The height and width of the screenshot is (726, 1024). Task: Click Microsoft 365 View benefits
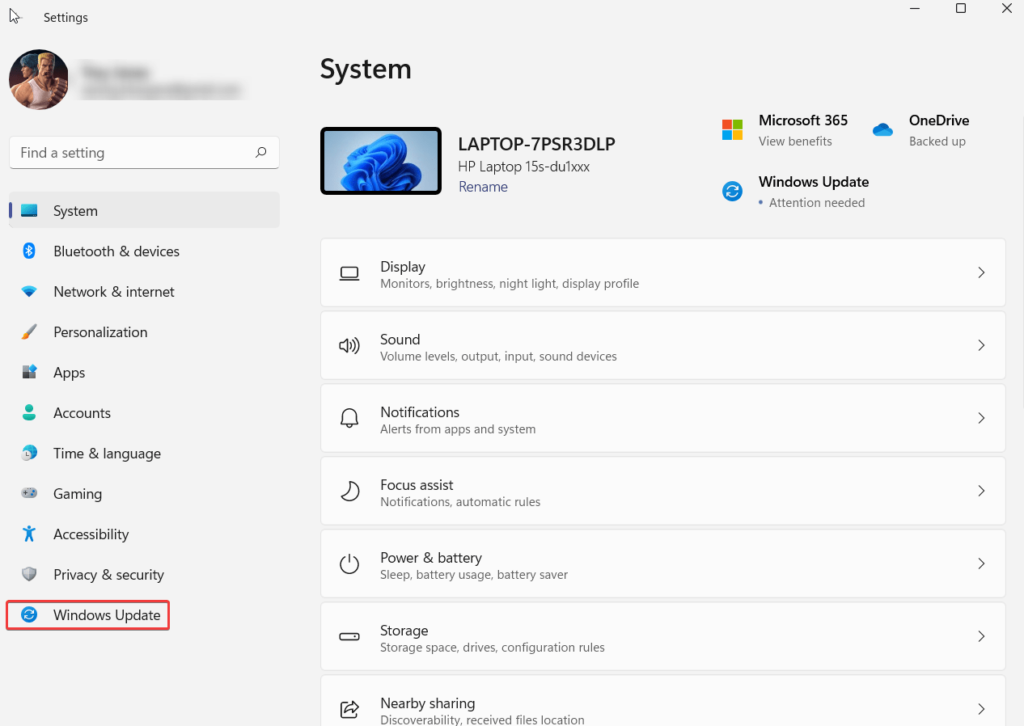(x=795, y=141)
